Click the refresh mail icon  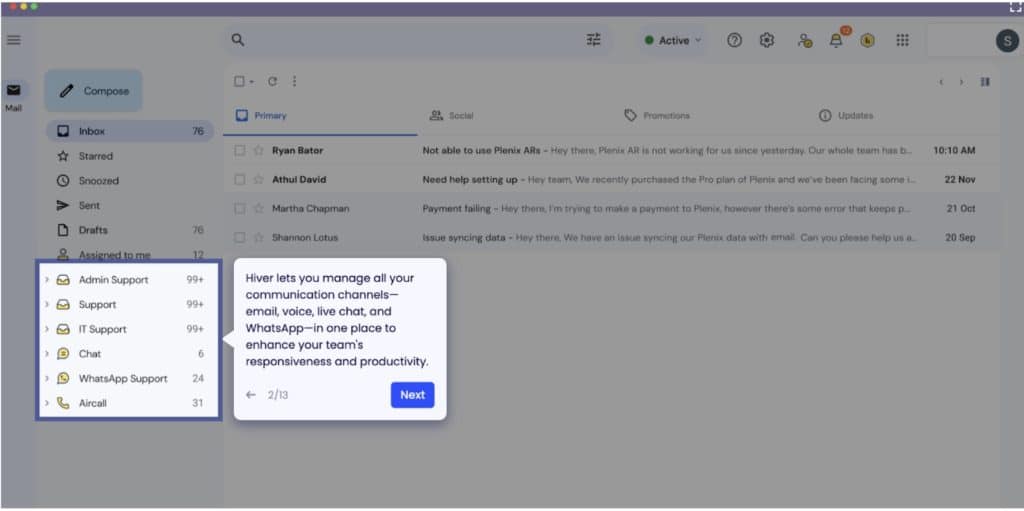coord(272,82)
